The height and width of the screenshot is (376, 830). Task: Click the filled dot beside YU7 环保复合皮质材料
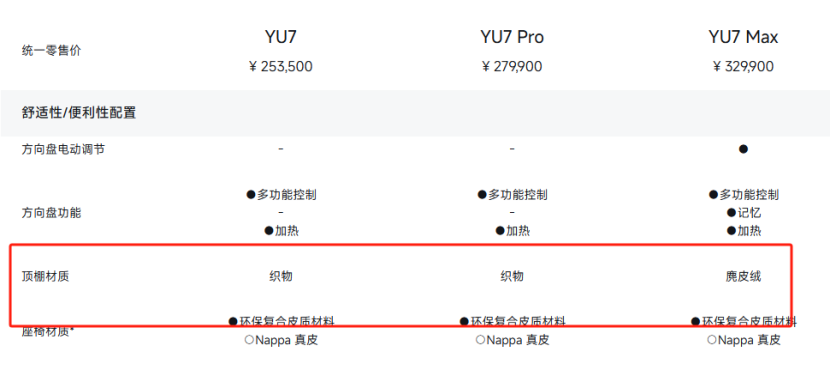[233, 321]
